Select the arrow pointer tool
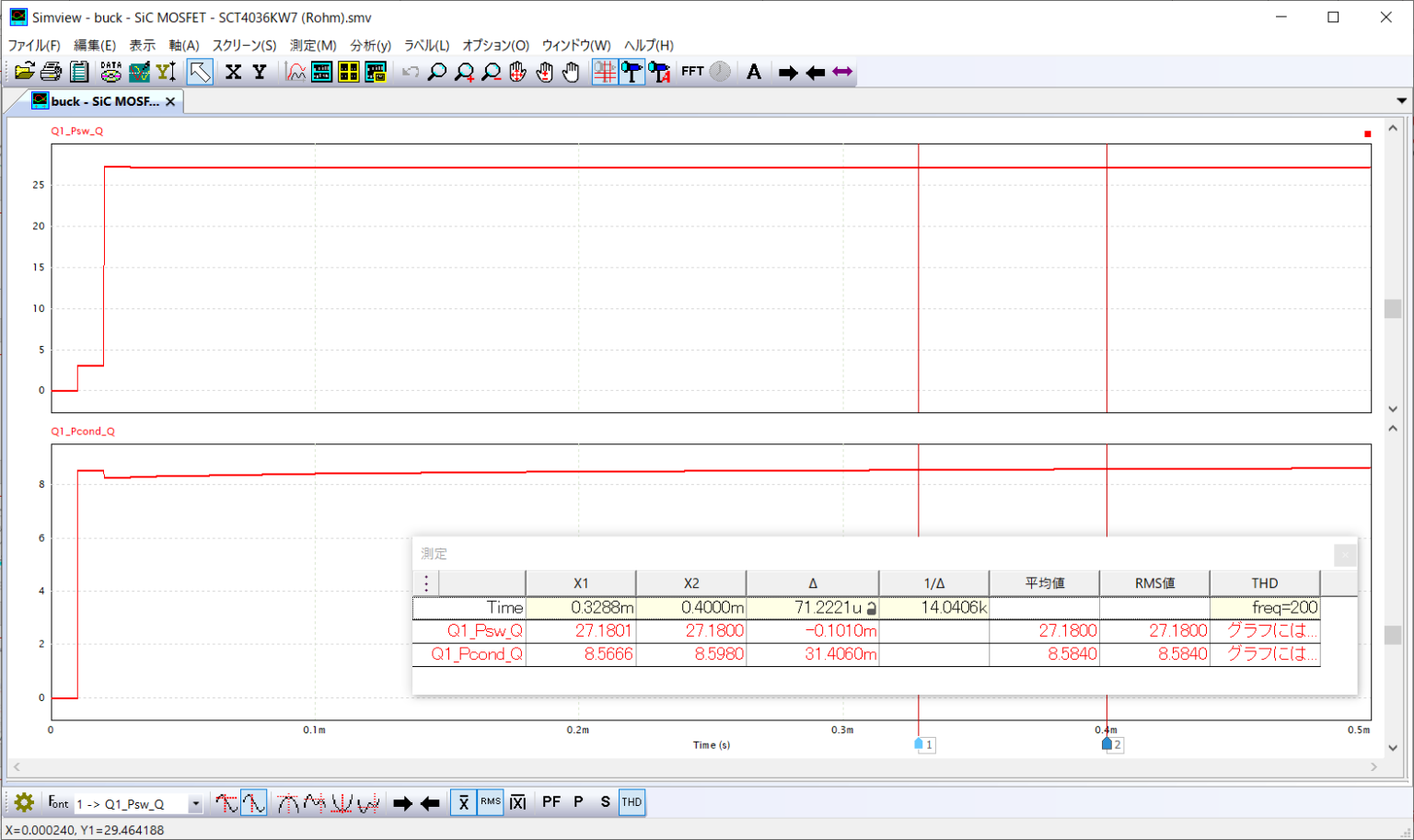Screen dimensions: 1414x840 (200, 72)
